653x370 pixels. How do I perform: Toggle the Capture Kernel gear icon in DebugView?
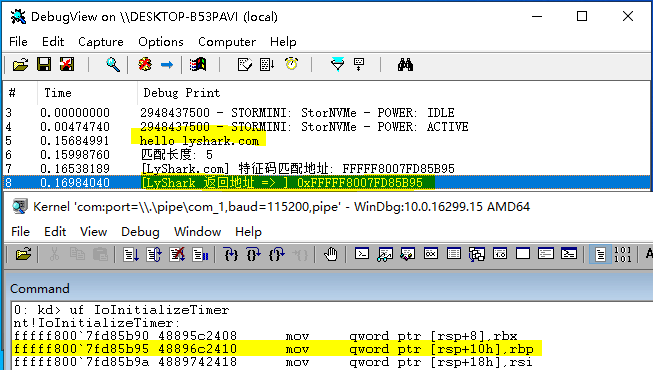145,65
